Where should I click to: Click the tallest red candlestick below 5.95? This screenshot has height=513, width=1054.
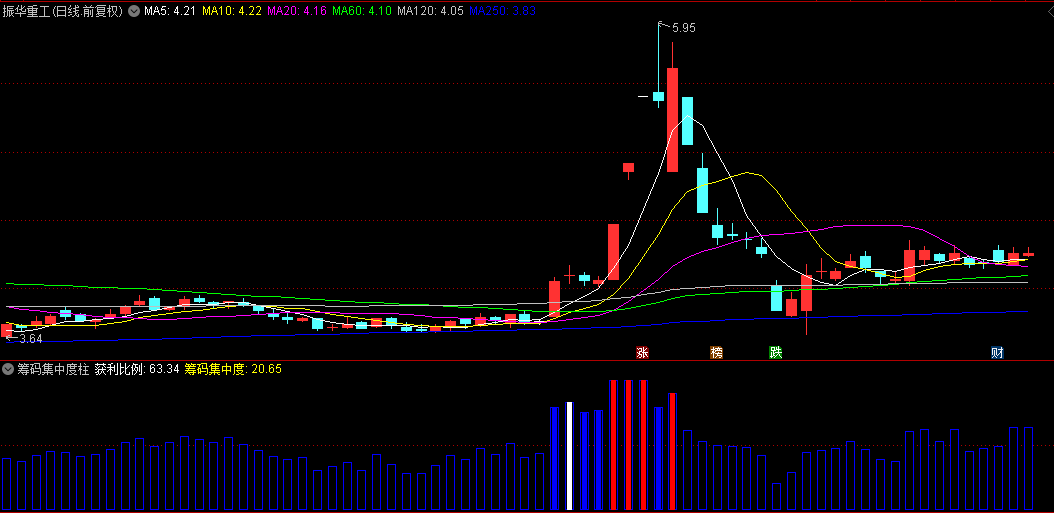[672, 120]
